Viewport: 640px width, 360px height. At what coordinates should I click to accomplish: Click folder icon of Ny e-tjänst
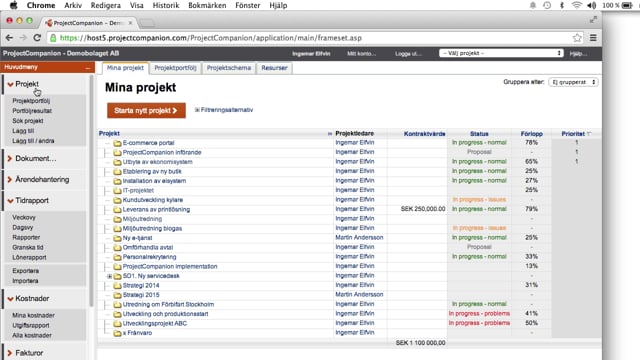click(x=118, y=238)
